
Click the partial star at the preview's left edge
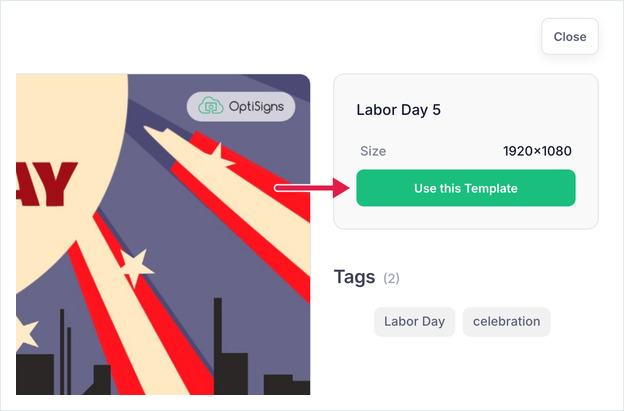click(x=26, y=332)
